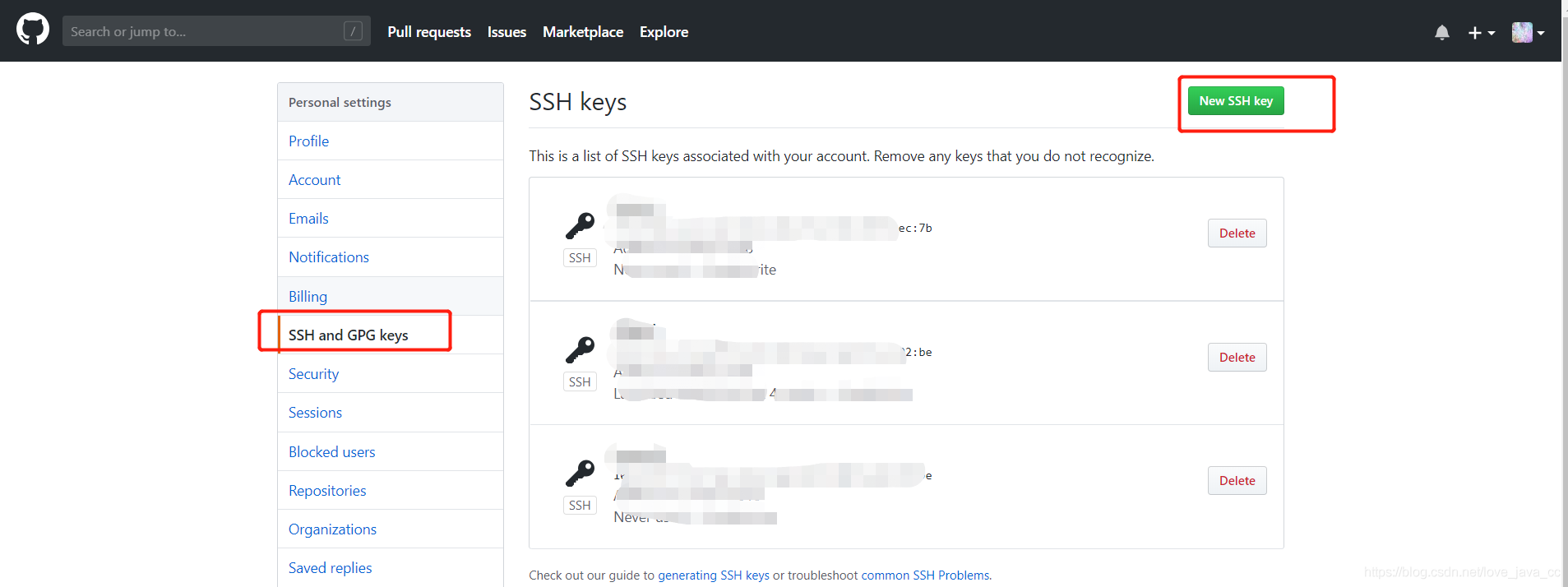This screenshot has width=1568, height=587.
Task: Open the user avatar profile menu
Action: tap(1527, 32)
